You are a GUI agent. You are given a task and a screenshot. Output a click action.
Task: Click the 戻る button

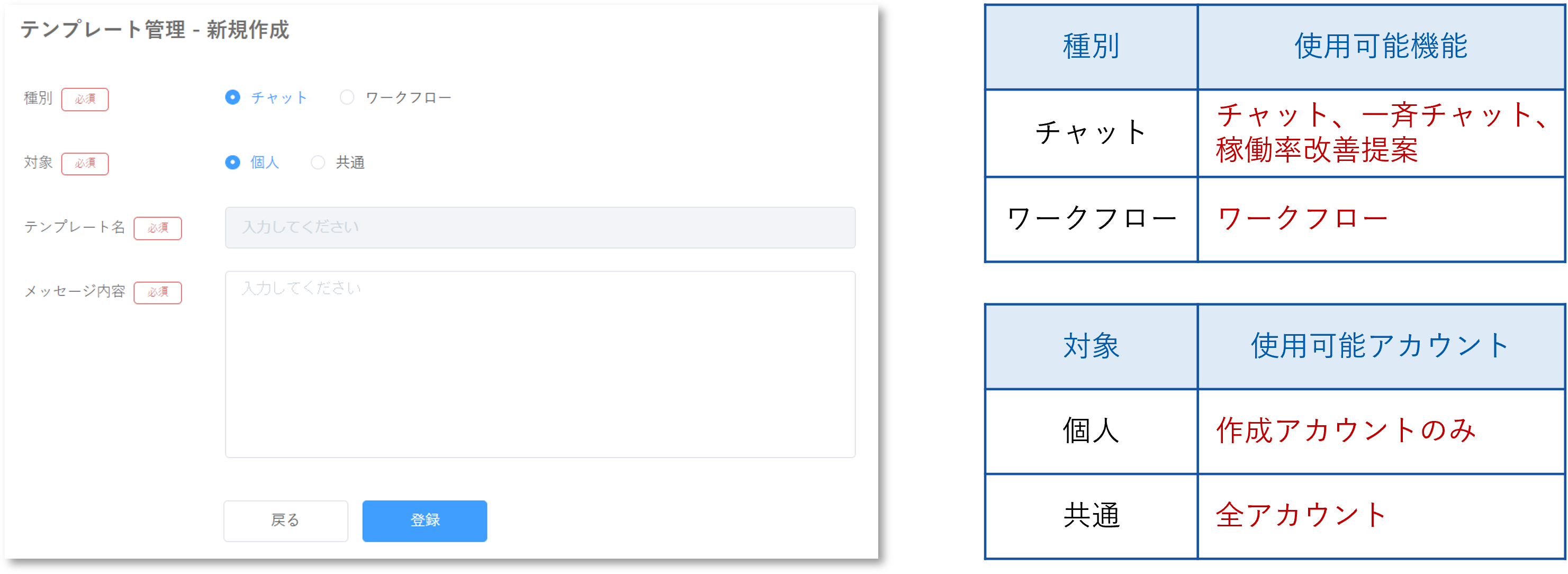285,521
